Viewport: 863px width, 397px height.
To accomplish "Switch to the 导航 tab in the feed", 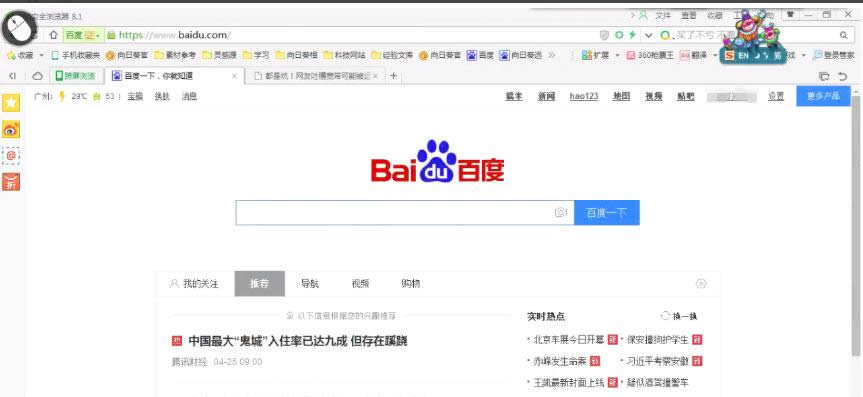I will [310, 284].
